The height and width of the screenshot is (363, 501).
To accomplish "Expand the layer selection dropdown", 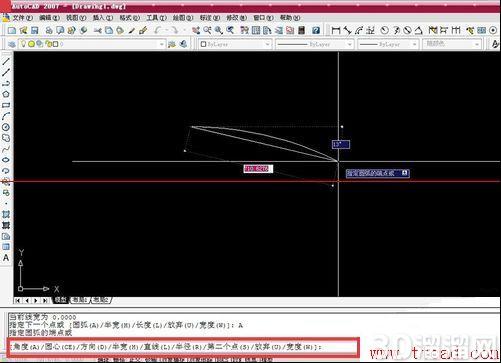I will tap(162, 44).
